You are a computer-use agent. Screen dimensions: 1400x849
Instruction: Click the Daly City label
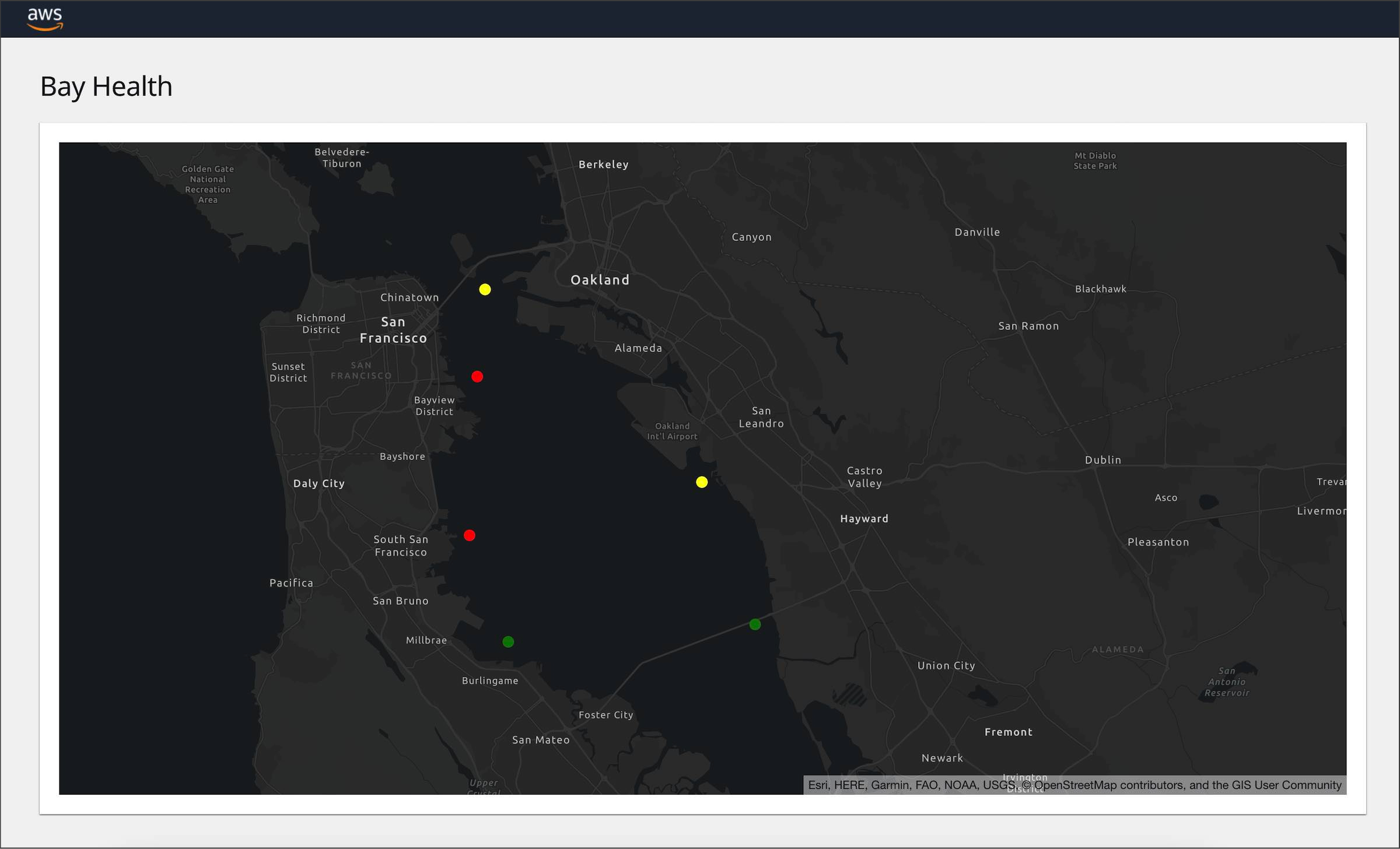(318, 483)
